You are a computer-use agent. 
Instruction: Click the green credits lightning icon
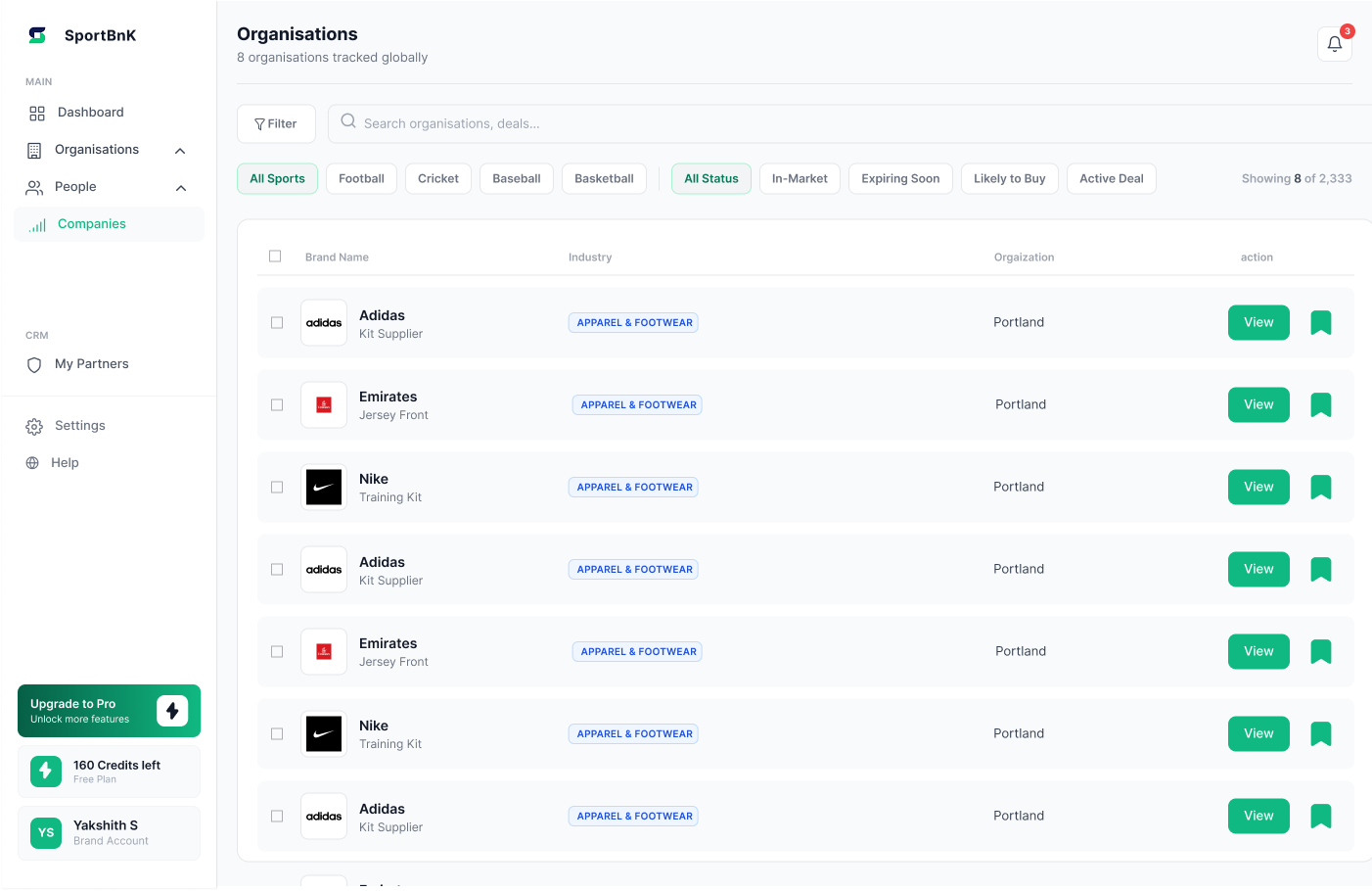point(46,772)
